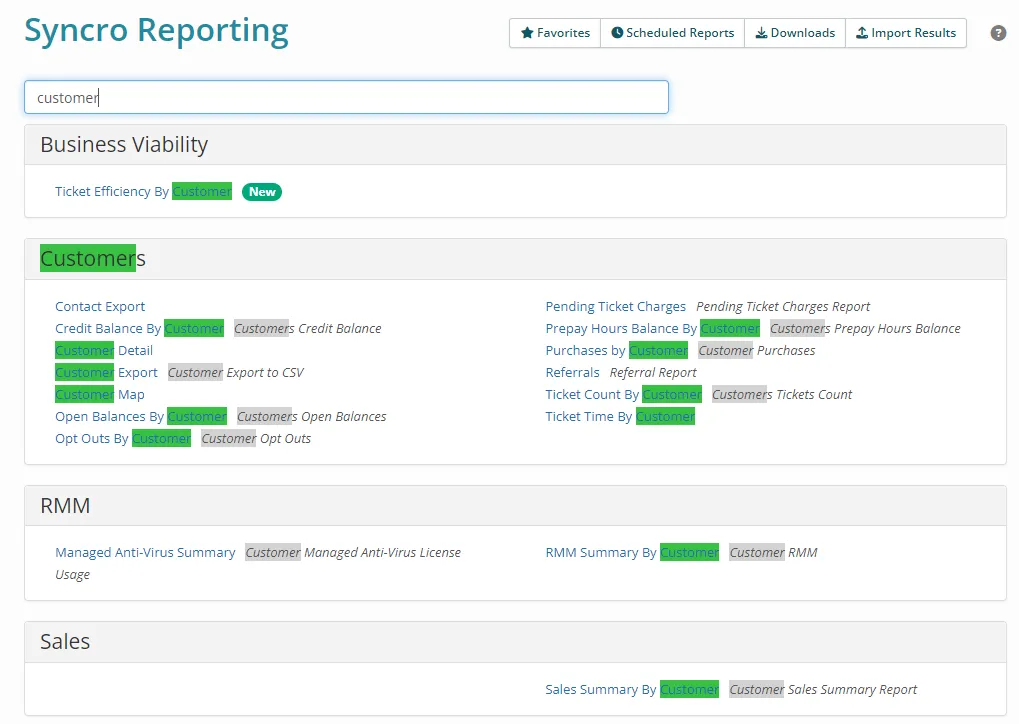The height and width of the screenshot is (724, 1019).
Task: Open Open Balances By Customer report
Action: tap(141, 417)
